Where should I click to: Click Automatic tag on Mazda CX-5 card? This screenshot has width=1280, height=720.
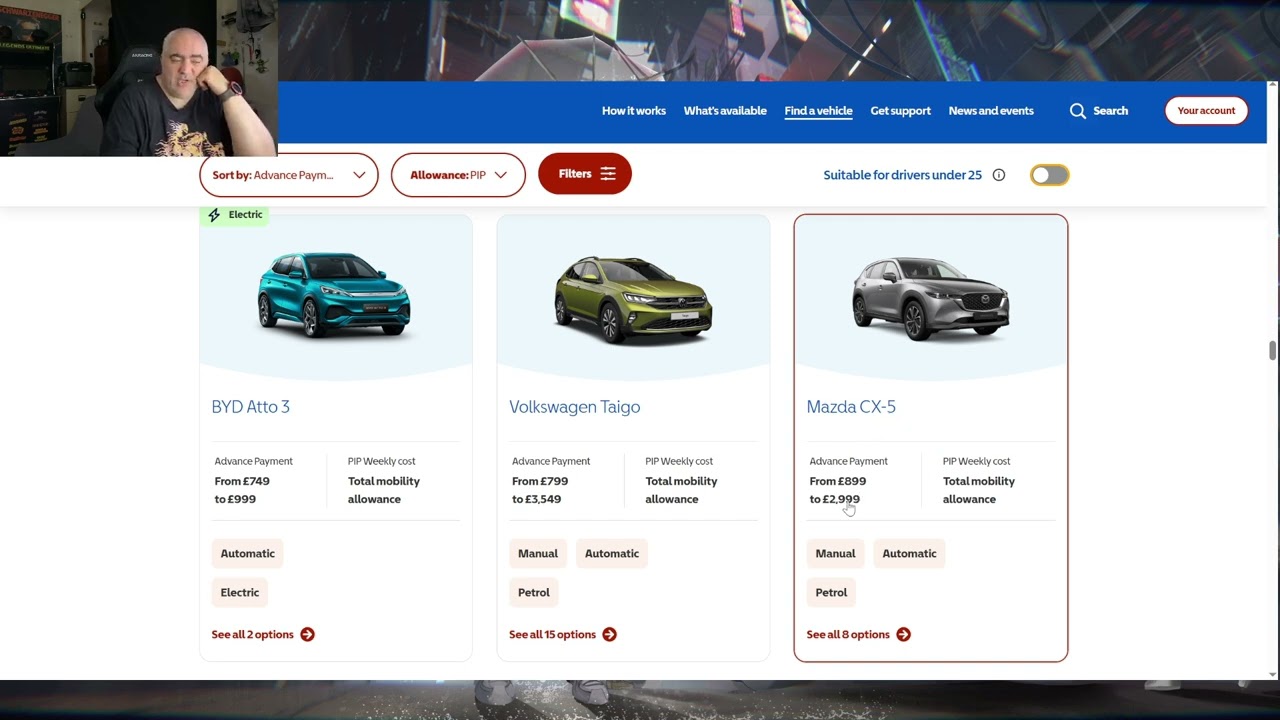point(909,554)
